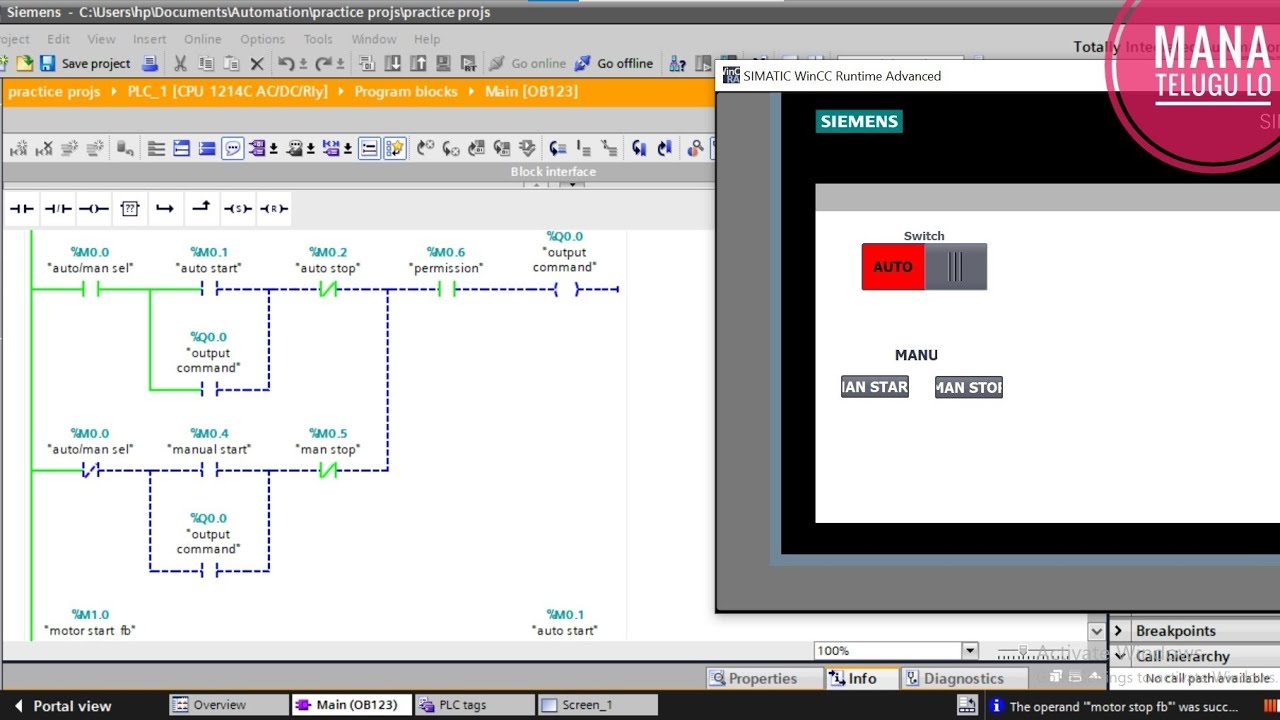This screenshot has height=720, width=1280.
Task: Click the auto start contact %M0.1
Action: [209, 289]
